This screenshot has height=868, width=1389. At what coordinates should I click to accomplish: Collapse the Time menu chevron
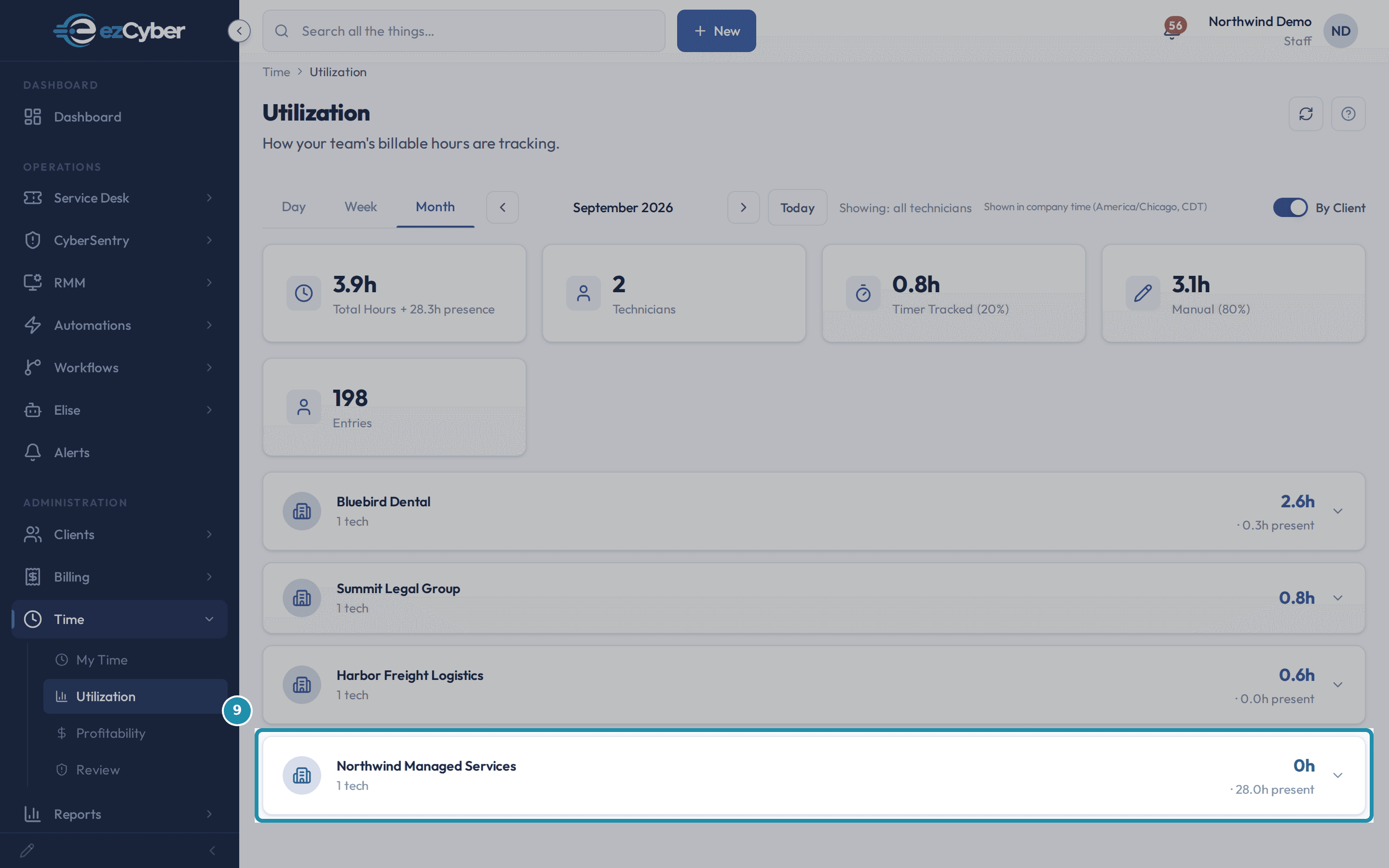click(209, 620)
